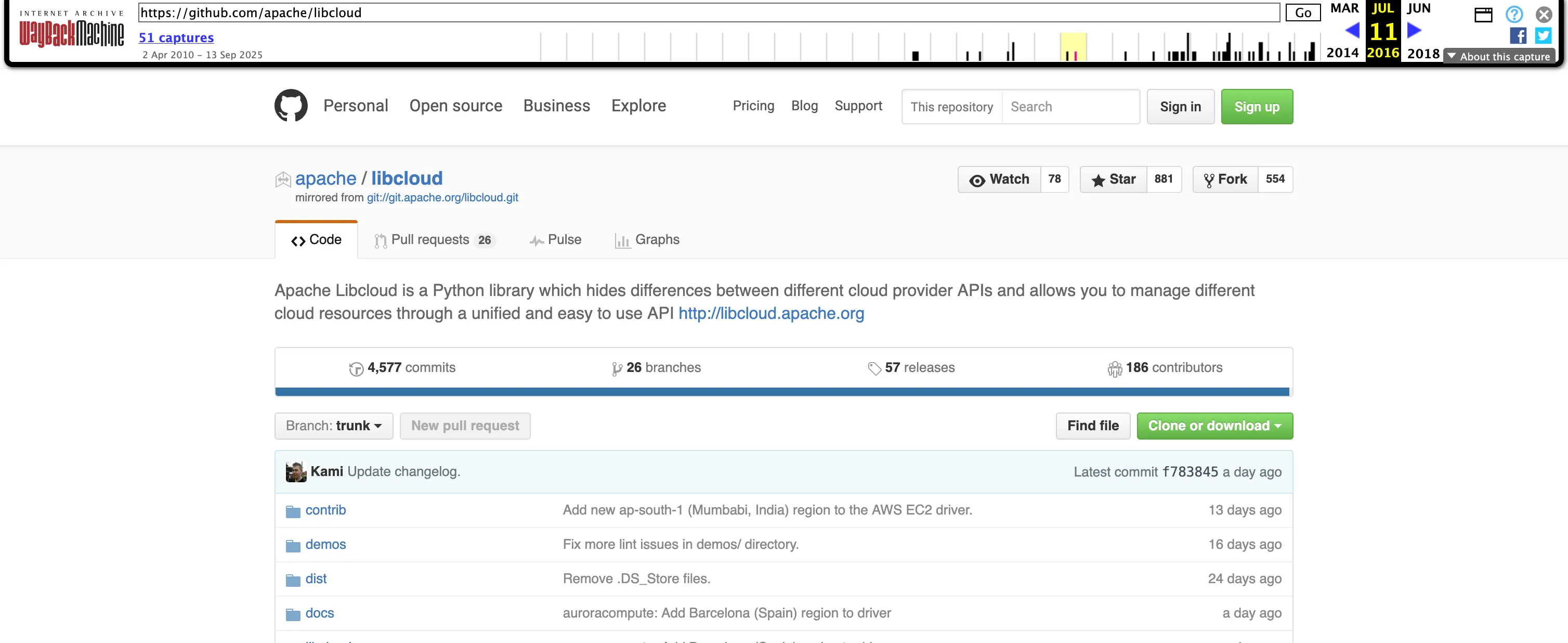Open Business in GitHub navigation
Viewport: 1568px width, 643px height.
(x=557, y=106)
